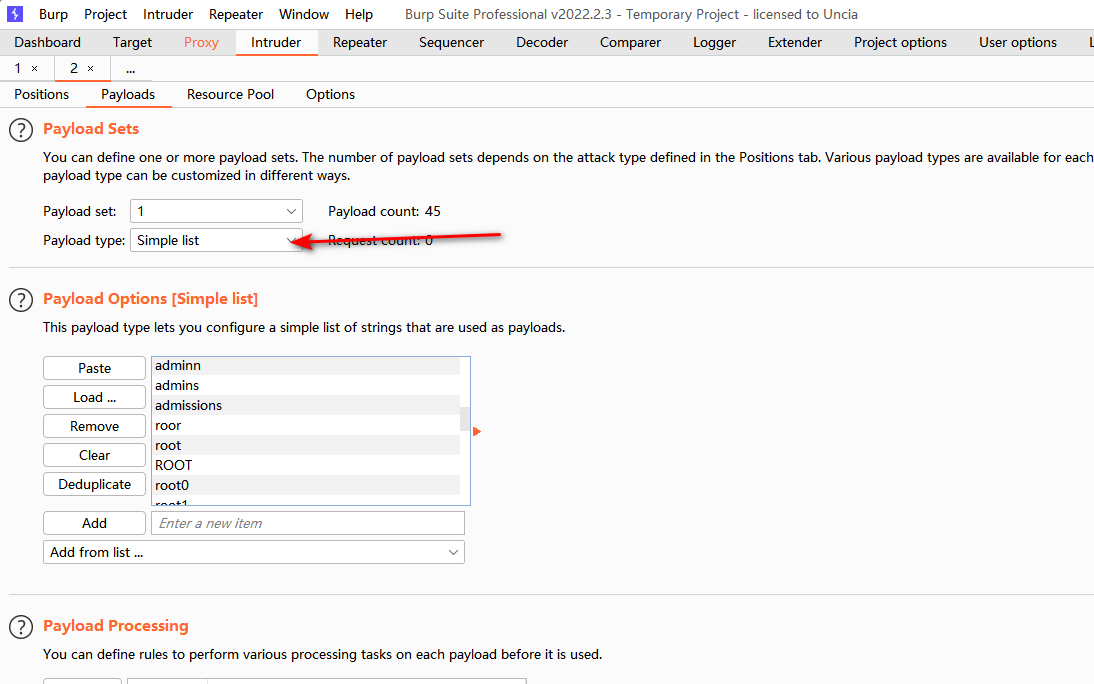Viewport: 1094px width, 684px height.
Task: Click the Burp Suite logo icon
Action: click(14, 14)
